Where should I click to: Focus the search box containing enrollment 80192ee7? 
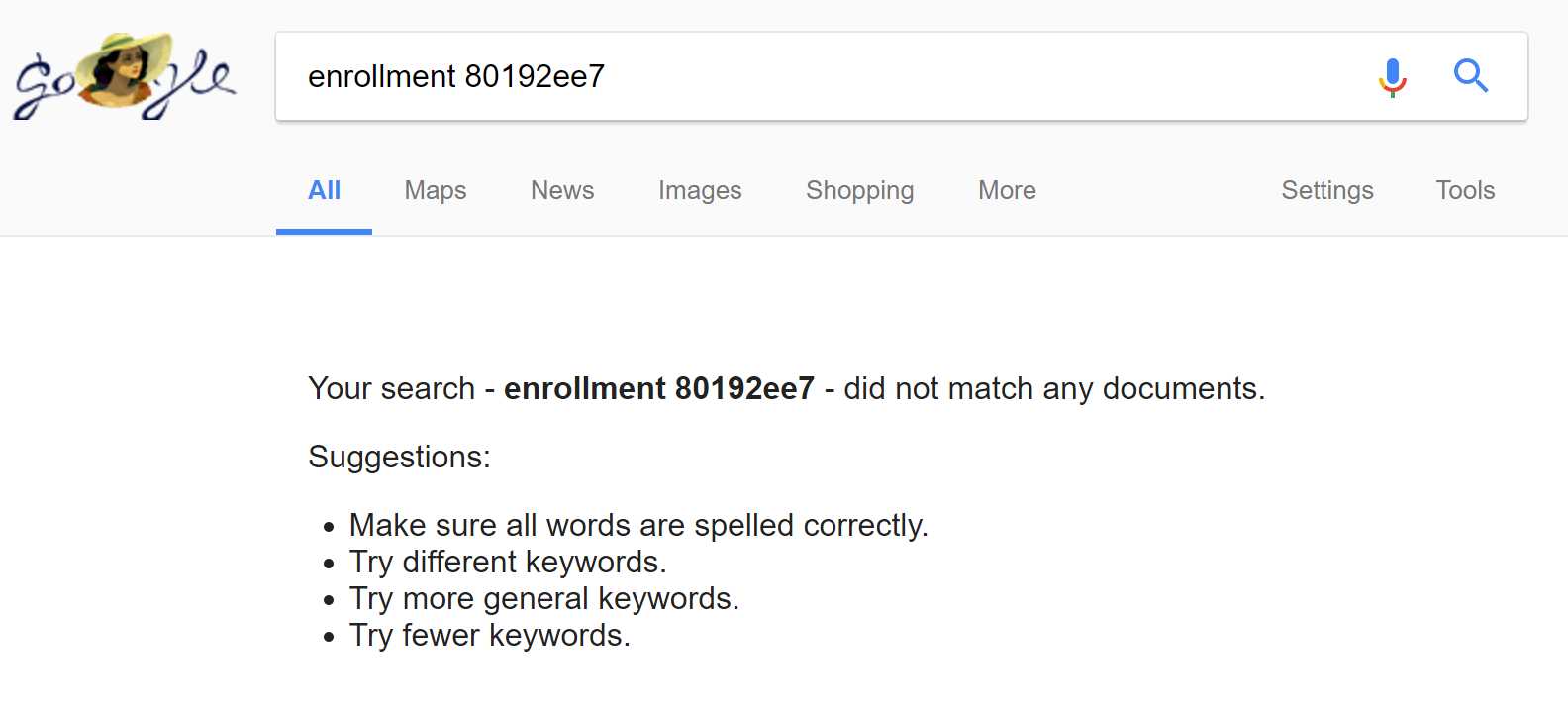click(822, 76)
